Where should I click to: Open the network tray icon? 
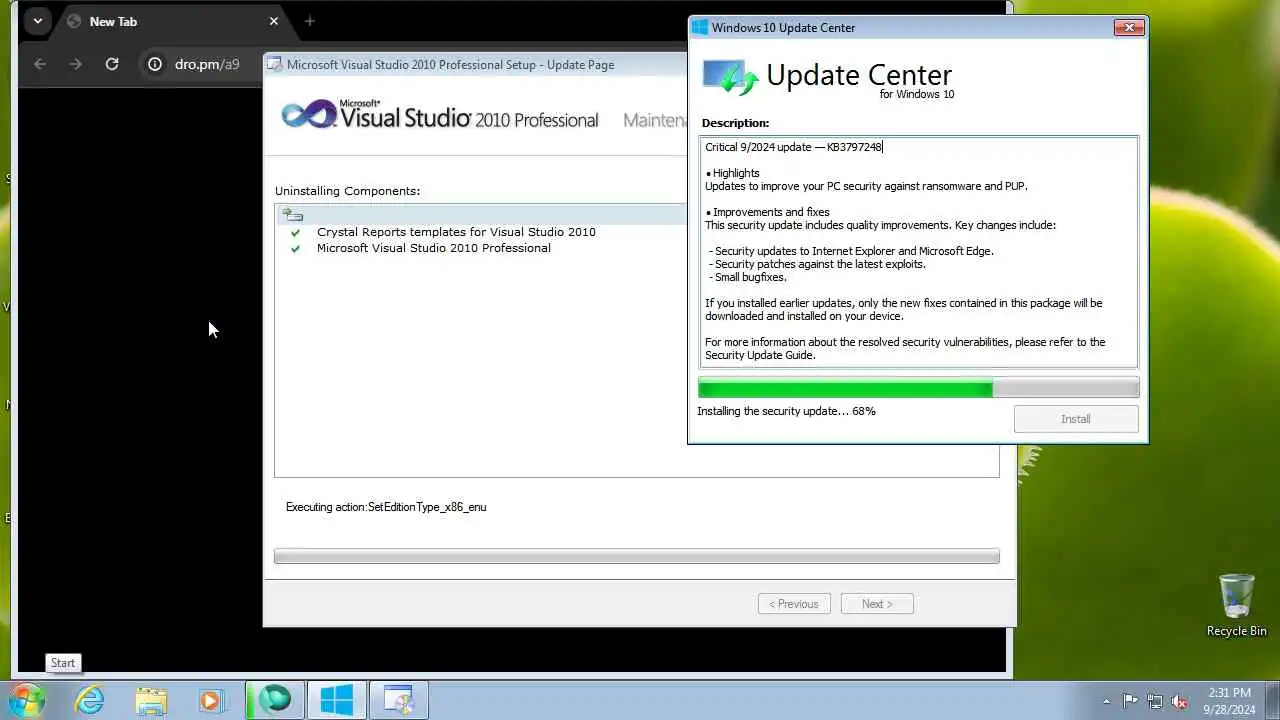click(x=1155, y=701)
